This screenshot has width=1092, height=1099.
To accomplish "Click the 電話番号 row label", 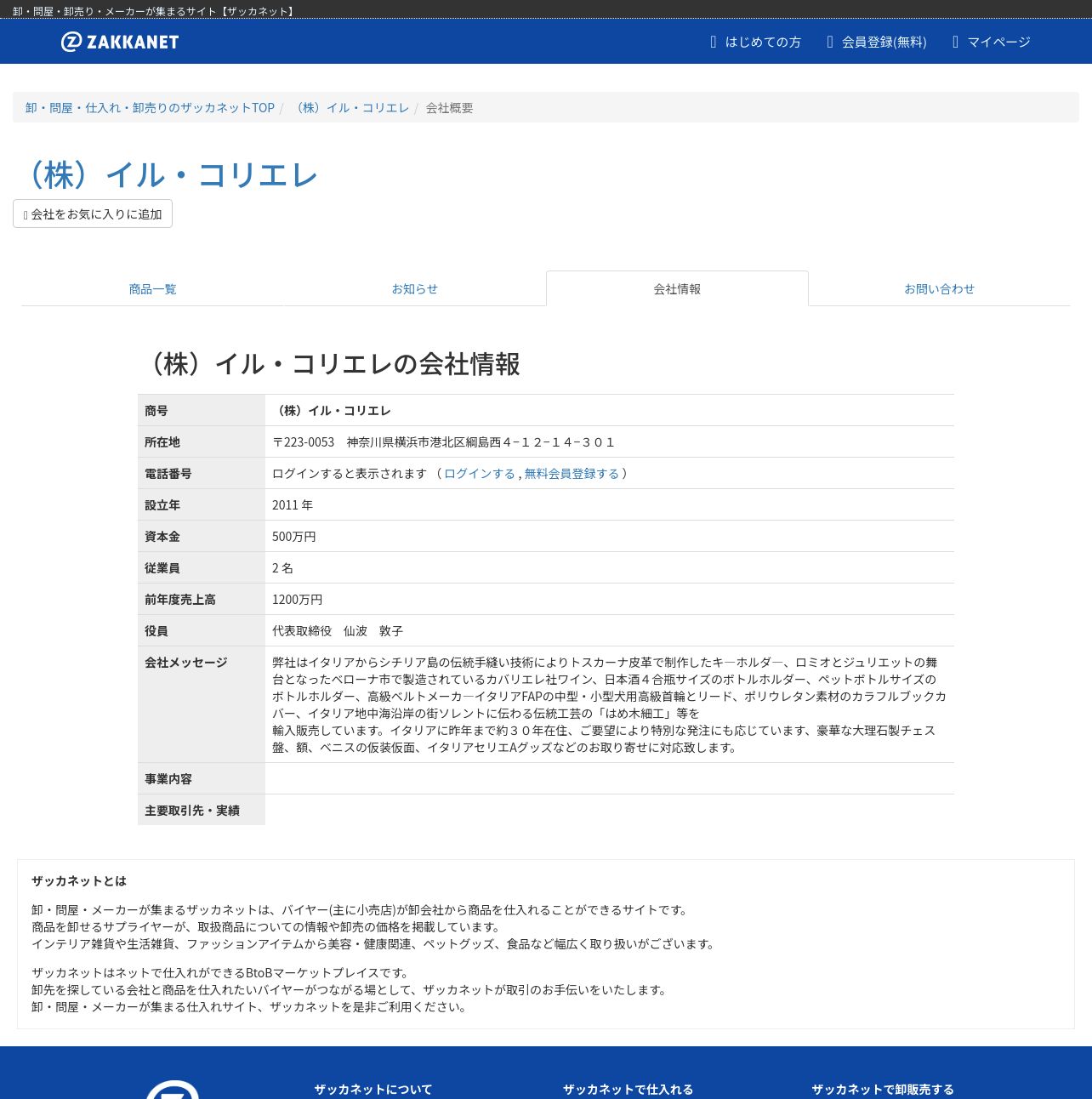I will tap(168, 474).
